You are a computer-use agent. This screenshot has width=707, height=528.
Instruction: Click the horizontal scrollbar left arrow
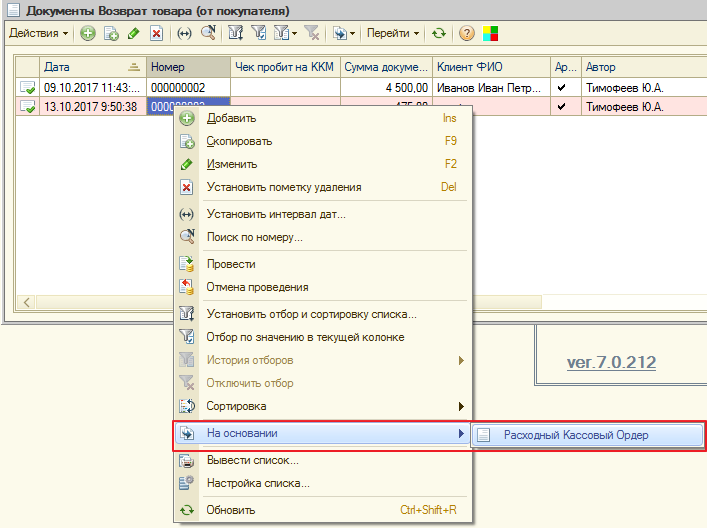(x=27, y=302)
